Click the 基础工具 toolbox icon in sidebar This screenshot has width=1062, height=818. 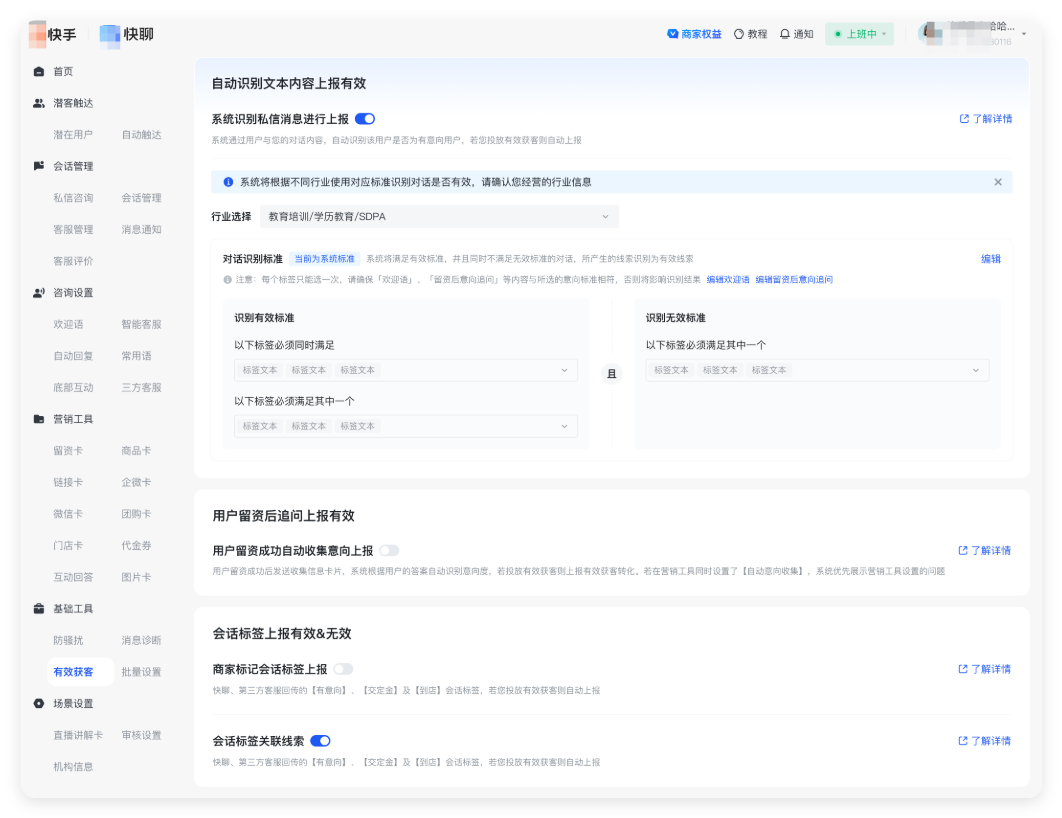point(39,609)
